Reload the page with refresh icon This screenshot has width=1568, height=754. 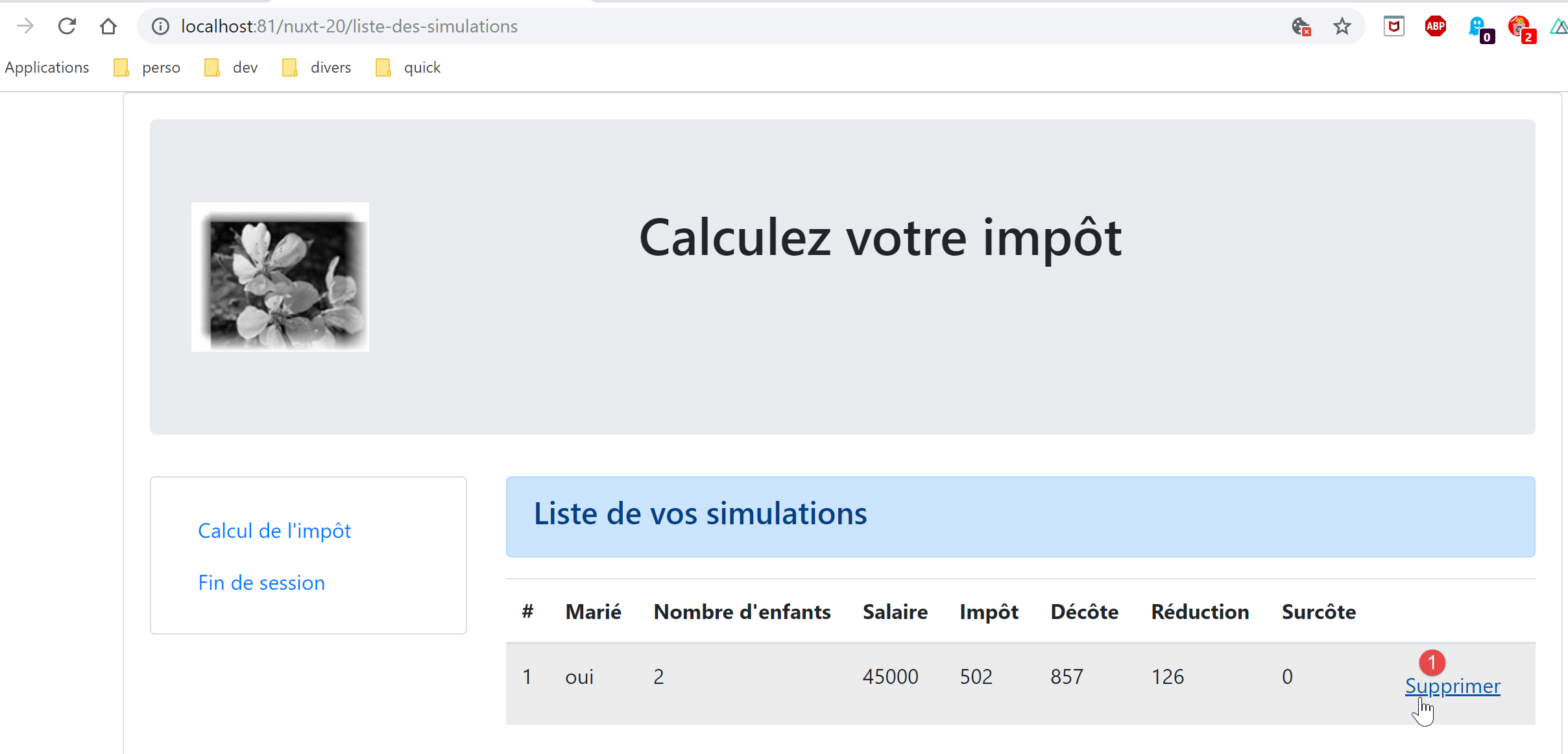67,26
